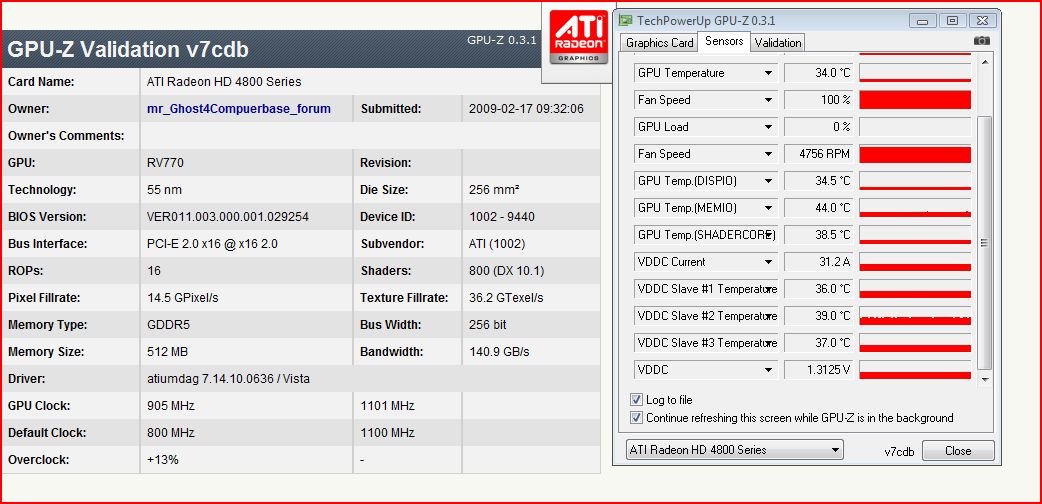Screen dimensions: 1042x504
Task: Open the VDDC voltage sensor dropdown
Action: click(768, 370)
